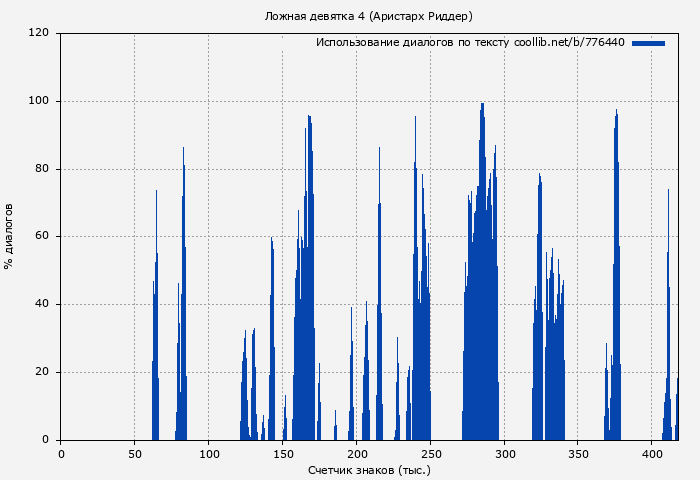The image size is (700, 480).
Task: Click the x-axis tick label 50
Action: pyautogui.click(x=135, y=453)
